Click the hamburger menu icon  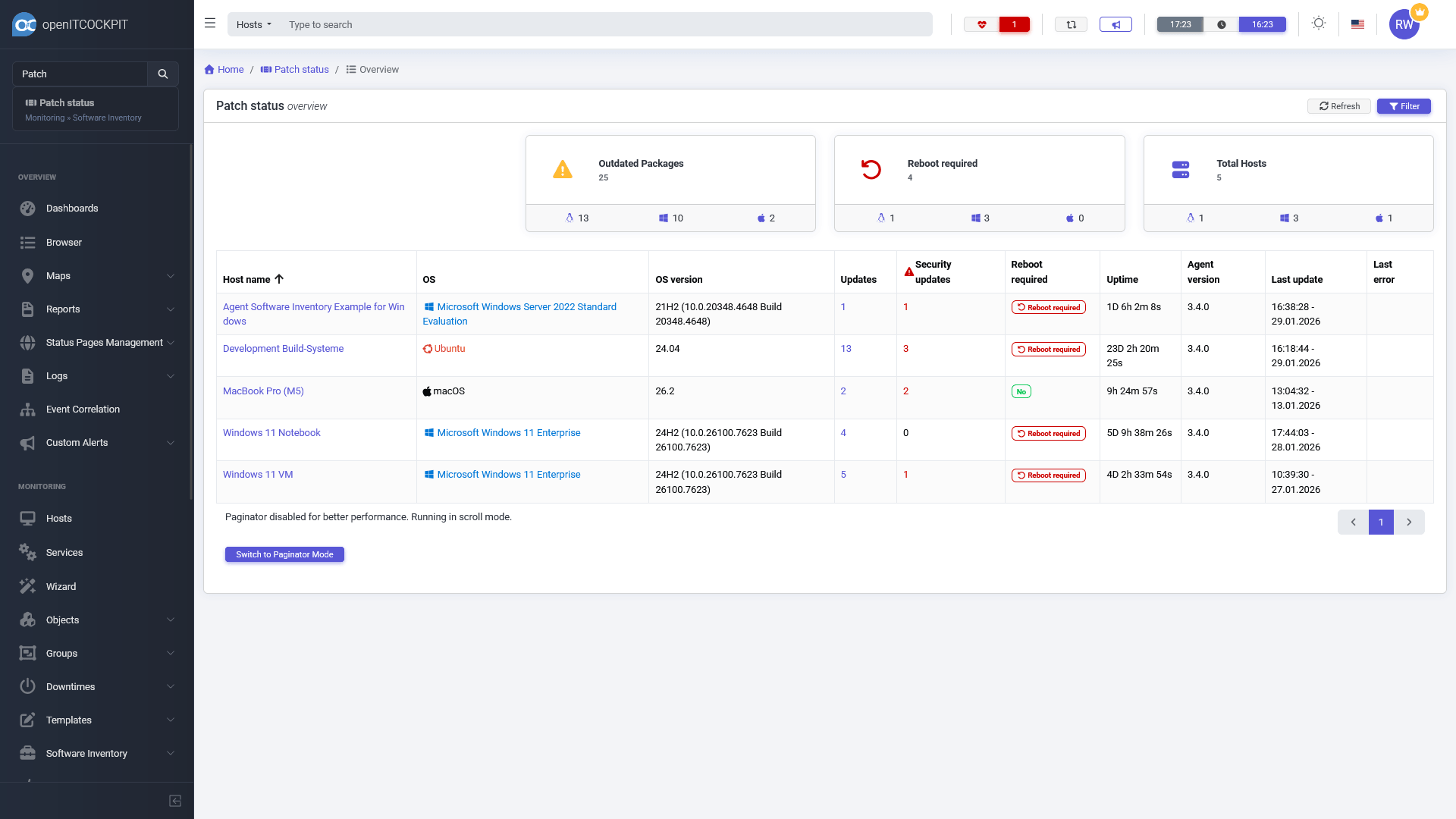pos(210,24)
